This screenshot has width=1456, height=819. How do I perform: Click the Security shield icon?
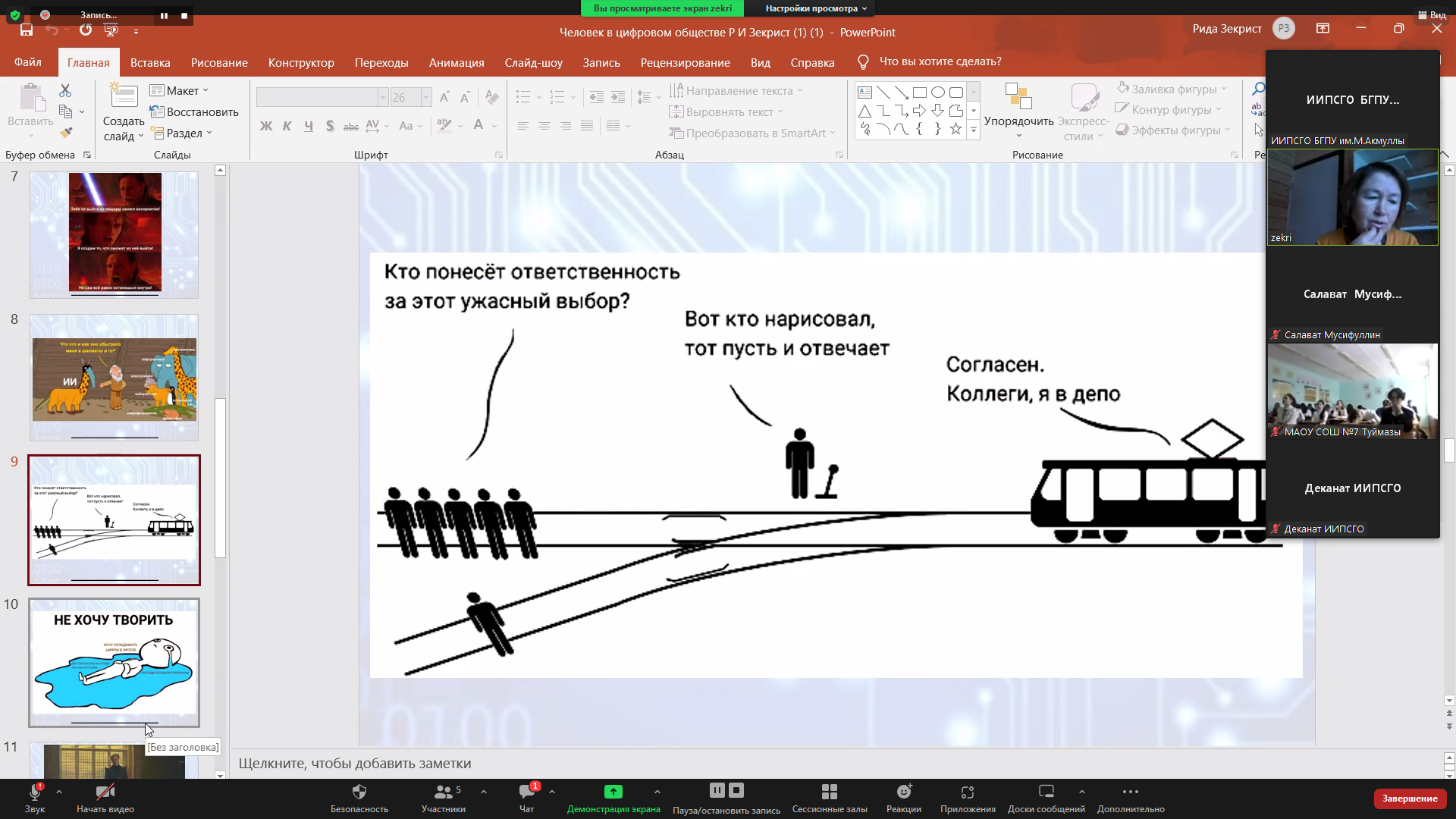pyautogui.click(x=359, y=792)
